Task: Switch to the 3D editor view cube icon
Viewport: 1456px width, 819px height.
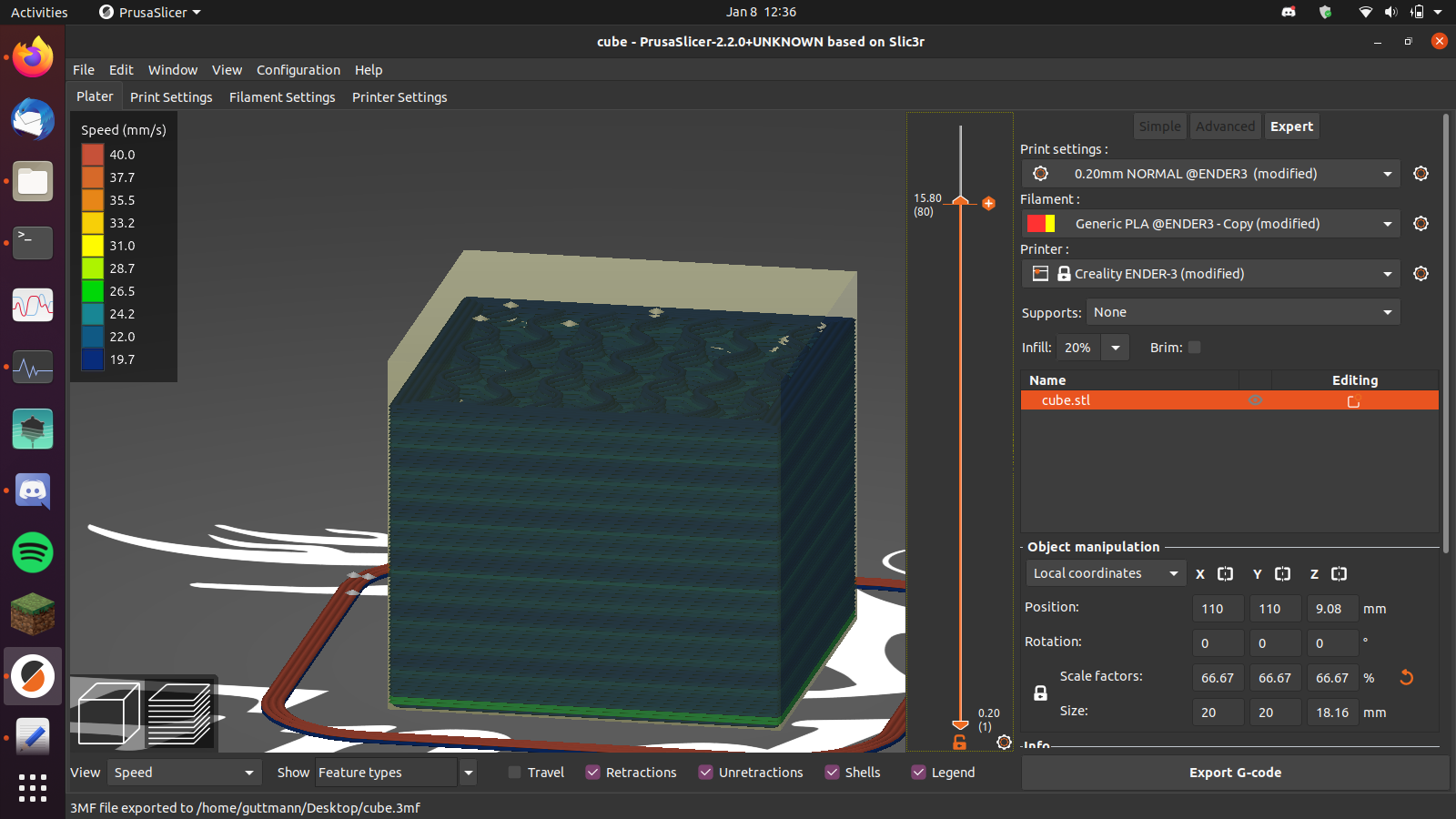Action: (108, 714)
